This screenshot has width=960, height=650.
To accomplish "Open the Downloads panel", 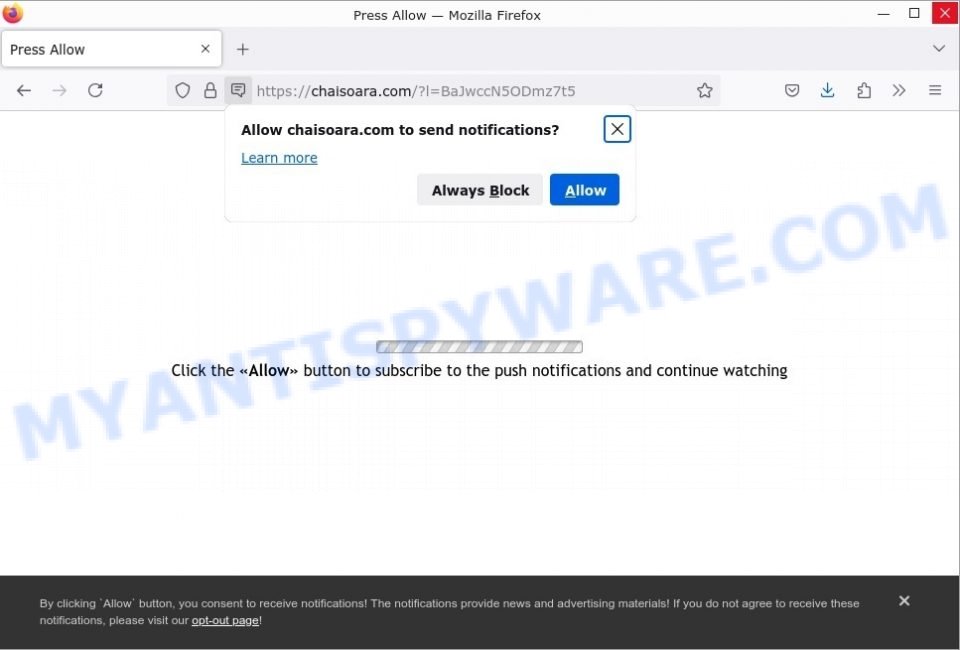I will click(x=827, y=91).
